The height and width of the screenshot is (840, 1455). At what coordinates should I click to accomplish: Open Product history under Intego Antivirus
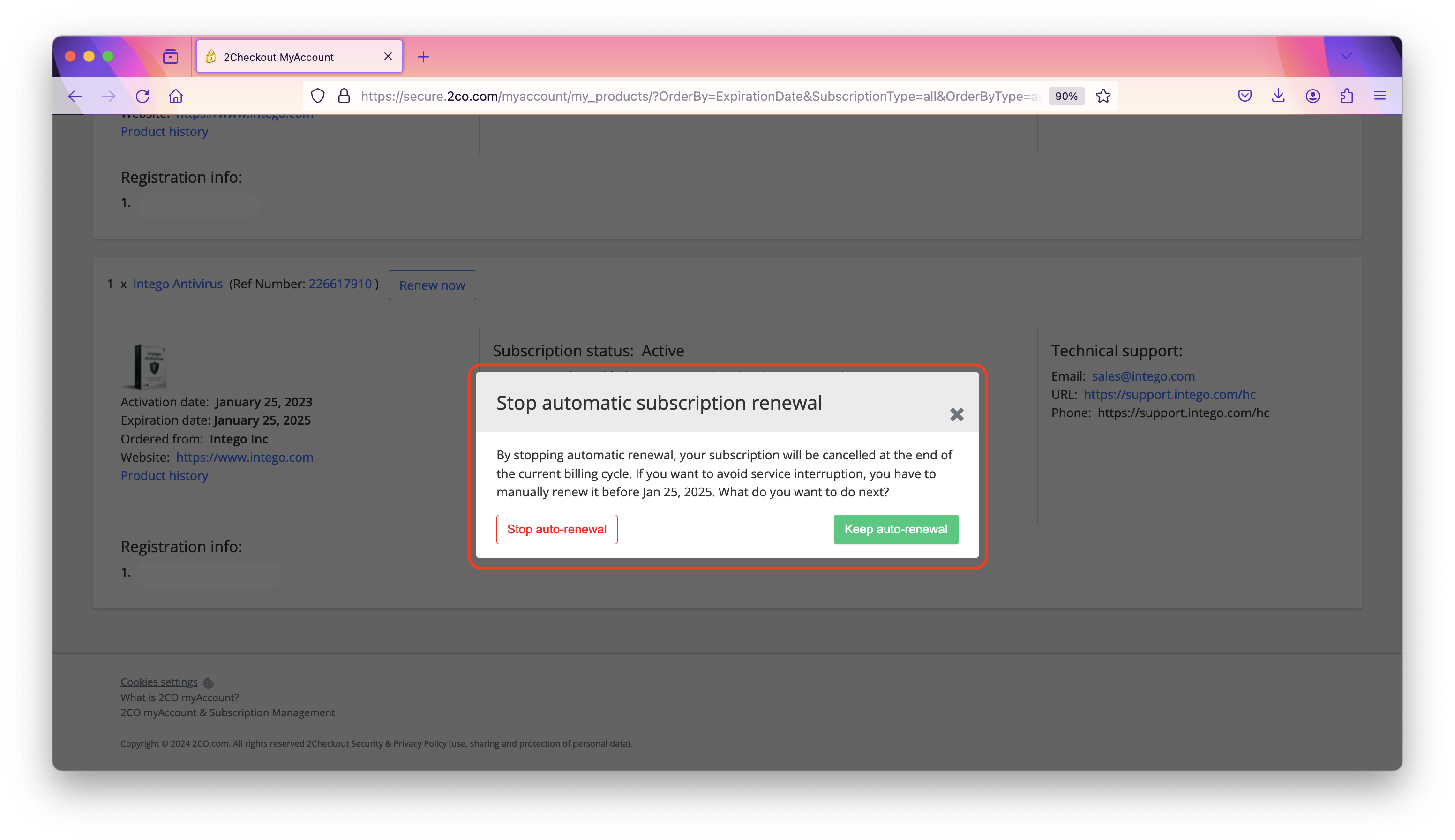coord(164,475)
